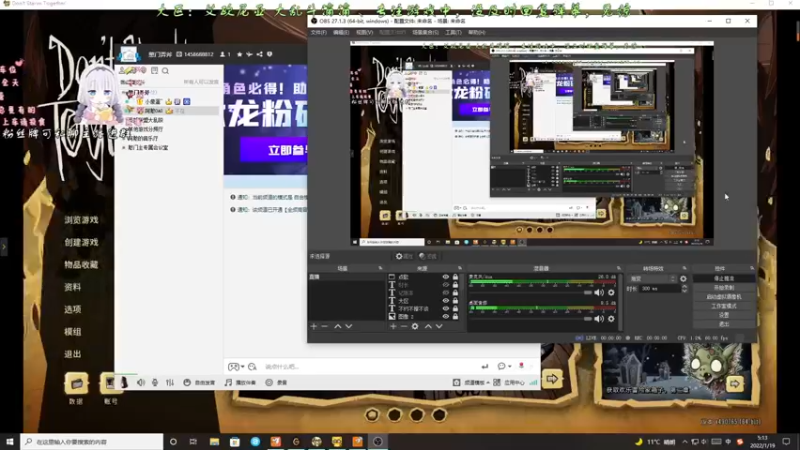
Task: Increase transition duration with the up spinner arrow
Action: click(684, 287)
